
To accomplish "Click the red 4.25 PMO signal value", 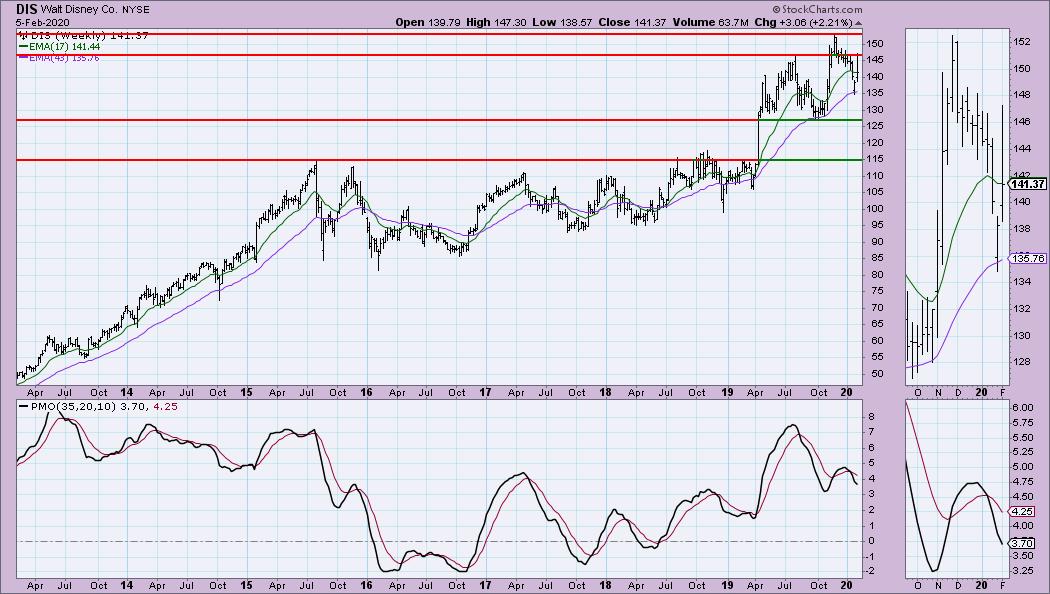I will 165,406.
